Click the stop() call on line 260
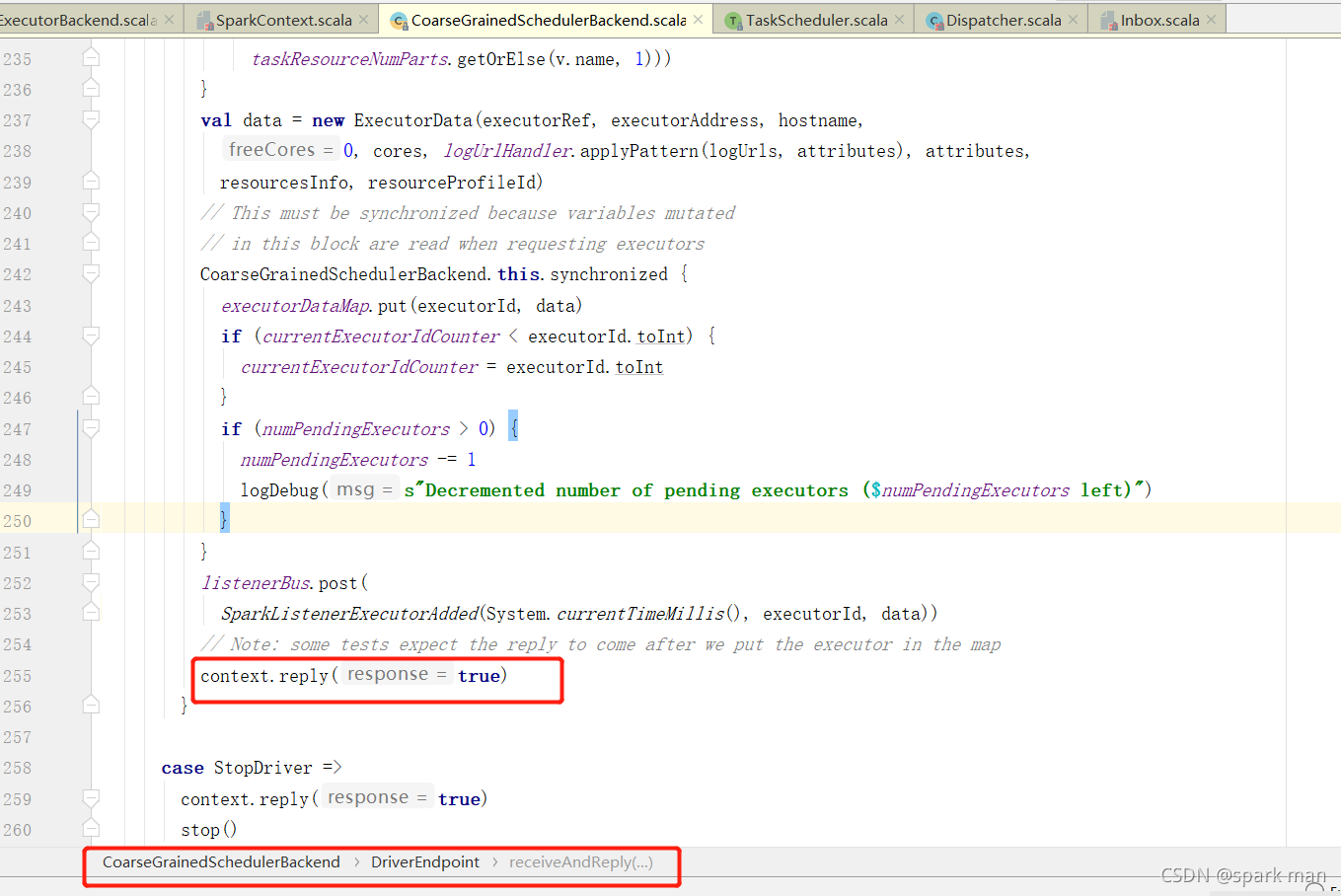 pyautogui.click(x=208, y=830)
